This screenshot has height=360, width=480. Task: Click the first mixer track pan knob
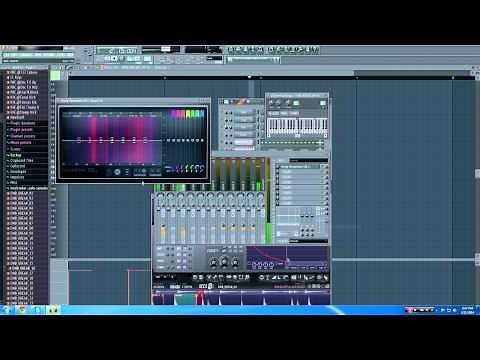[x=161, y=196]
